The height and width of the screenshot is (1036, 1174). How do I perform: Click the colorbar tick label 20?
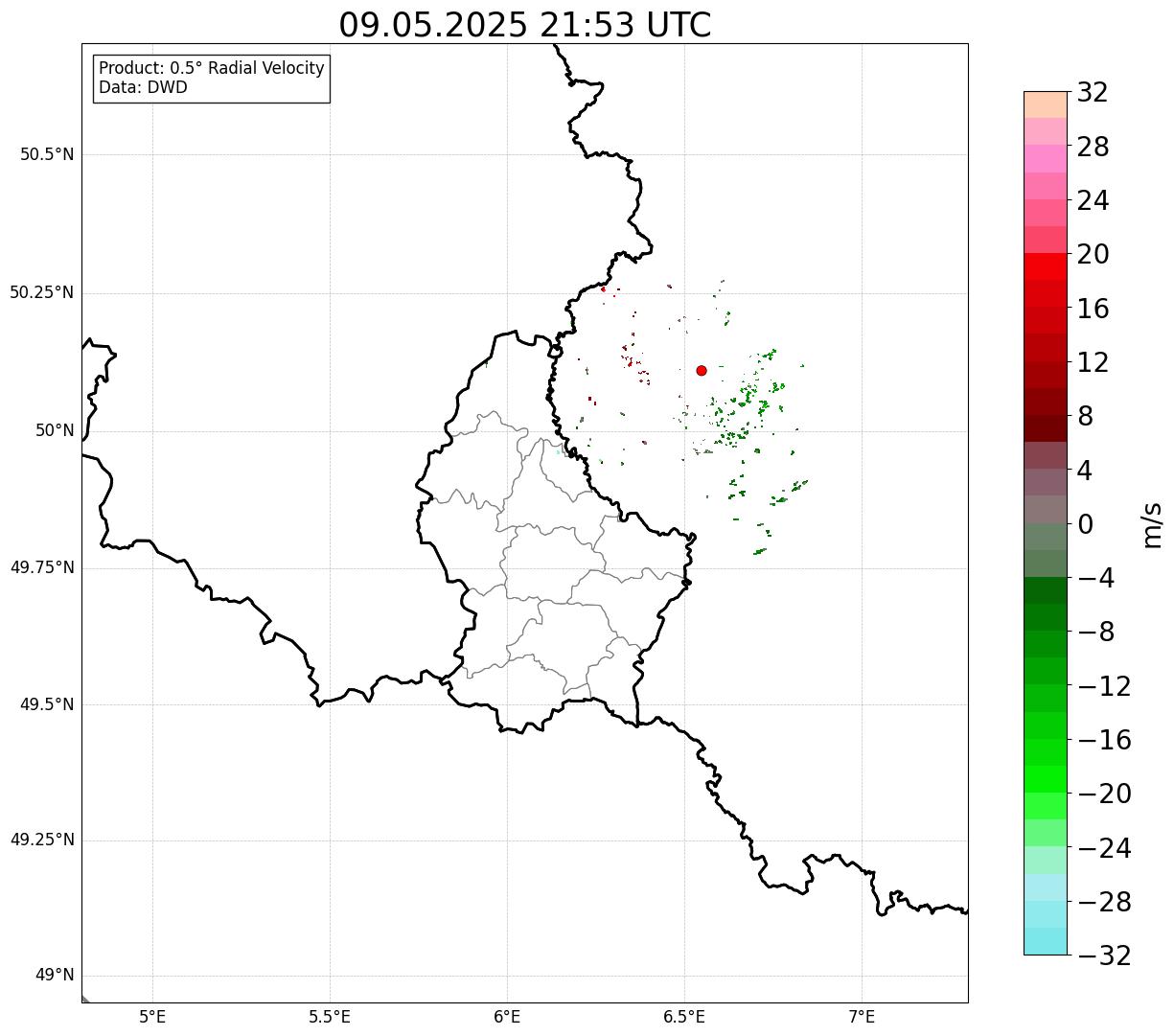click(x=1093, y=255)
